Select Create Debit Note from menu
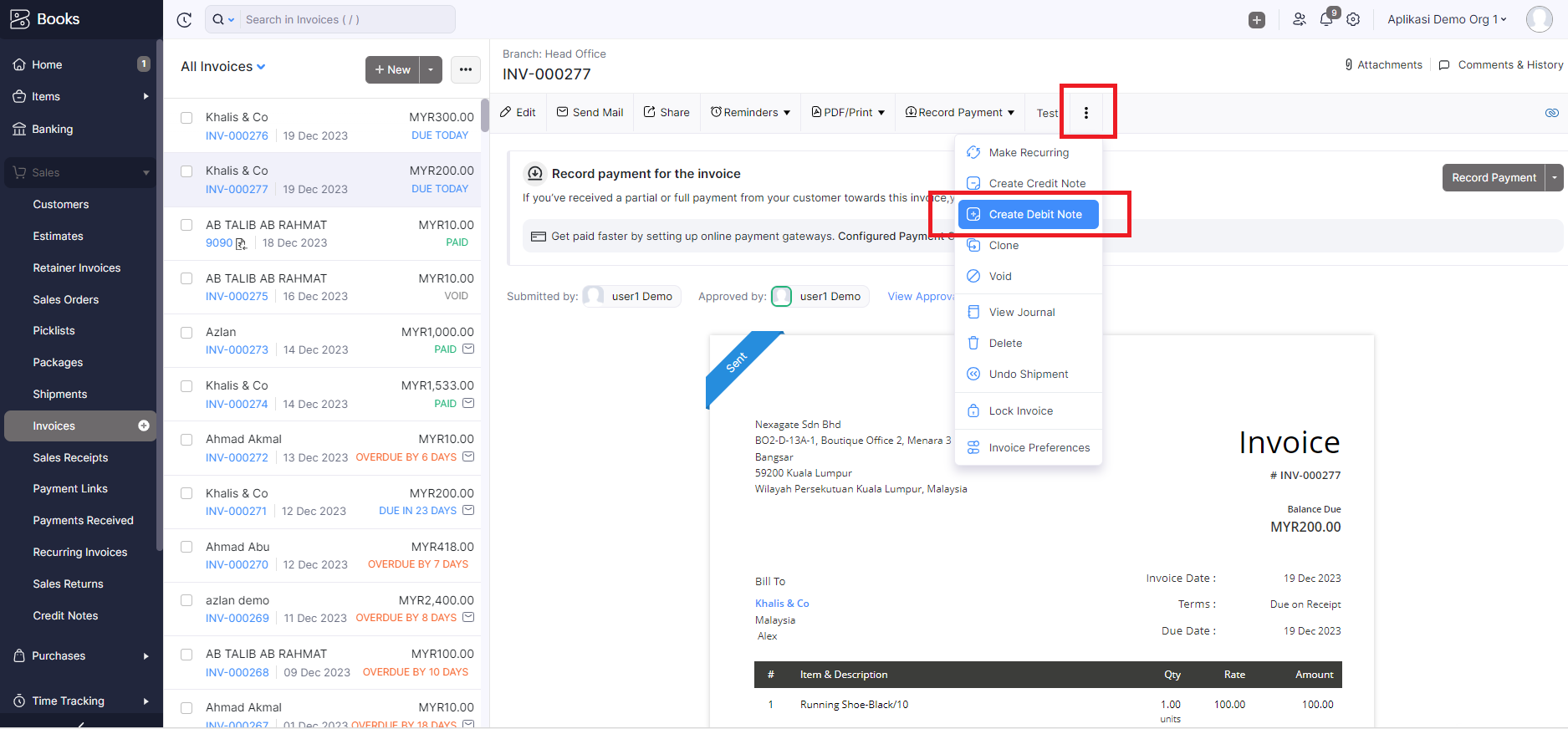 pyautogui.click(x=1034, y=215)
